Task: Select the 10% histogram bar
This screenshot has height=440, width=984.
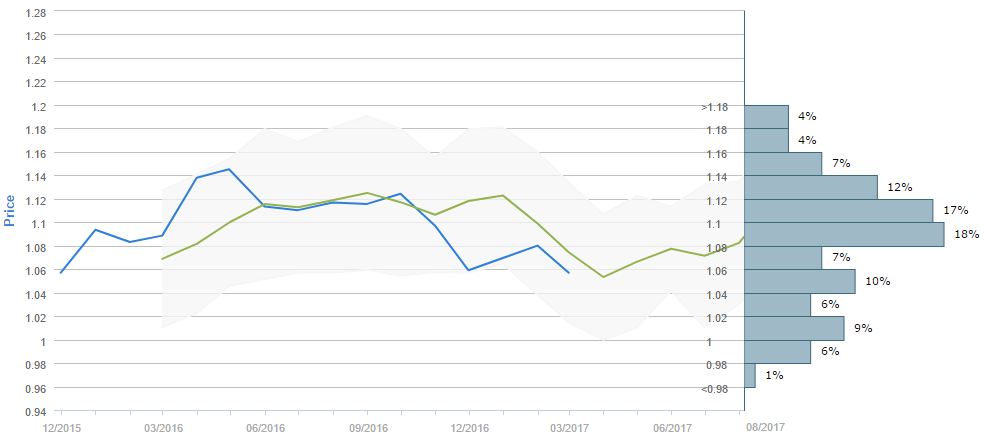Action: coord(800,281)
